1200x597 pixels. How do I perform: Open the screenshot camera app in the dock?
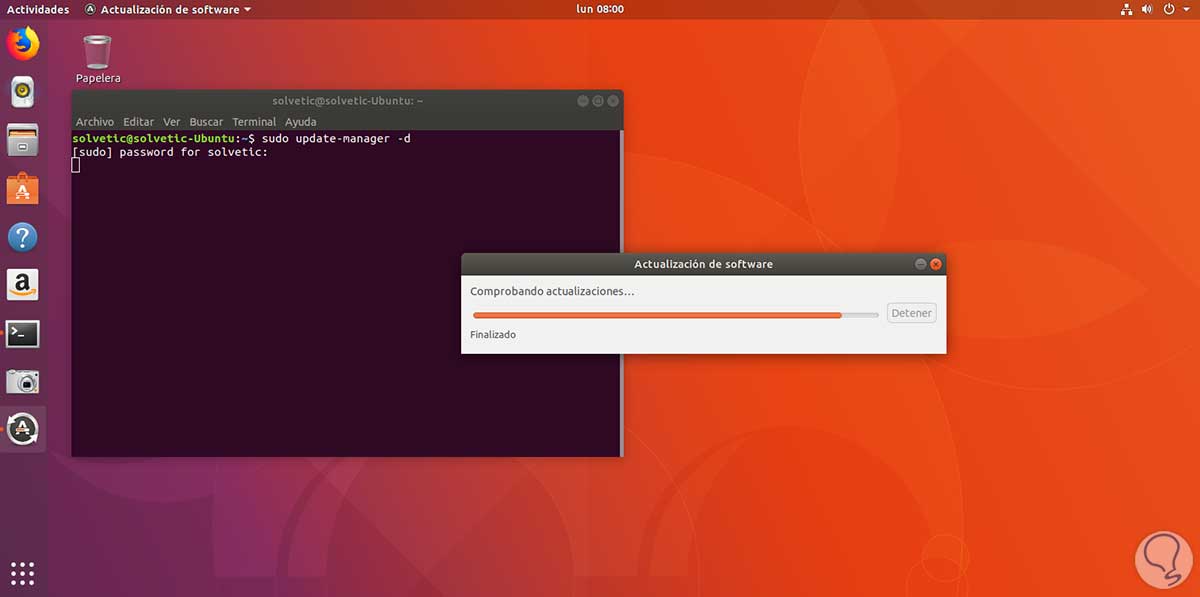coord(22,380)
